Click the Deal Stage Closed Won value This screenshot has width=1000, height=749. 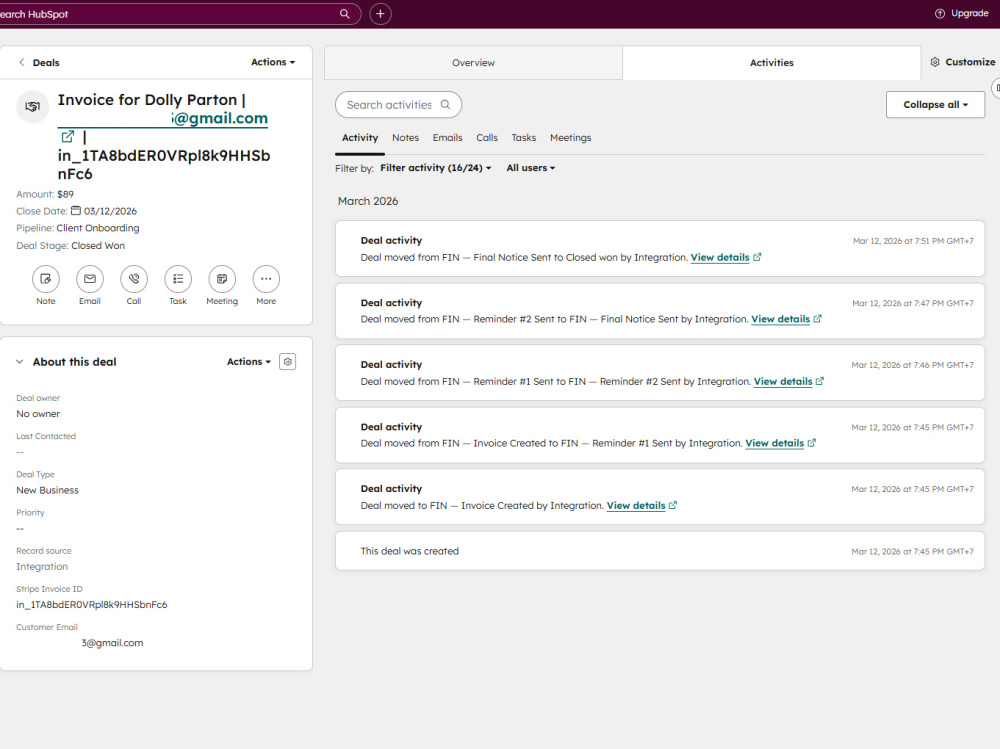click(98, 246)
